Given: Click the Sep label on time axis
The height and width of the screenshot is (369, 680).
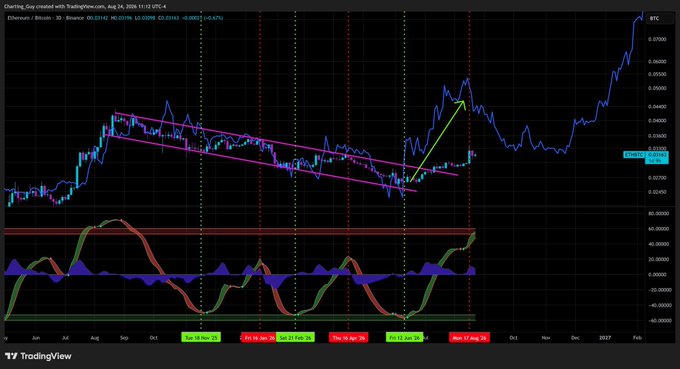Looking at the screenshot, I should click(124, 337).
